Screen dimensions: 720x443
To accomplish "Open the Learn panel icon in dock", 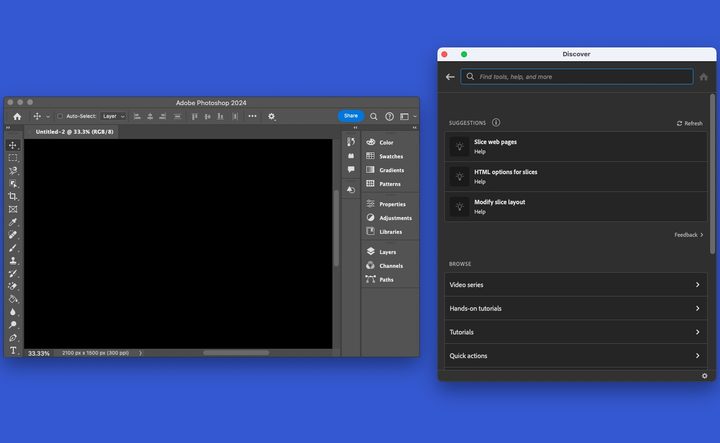I will pyautogui.click(x=351, y=156).
